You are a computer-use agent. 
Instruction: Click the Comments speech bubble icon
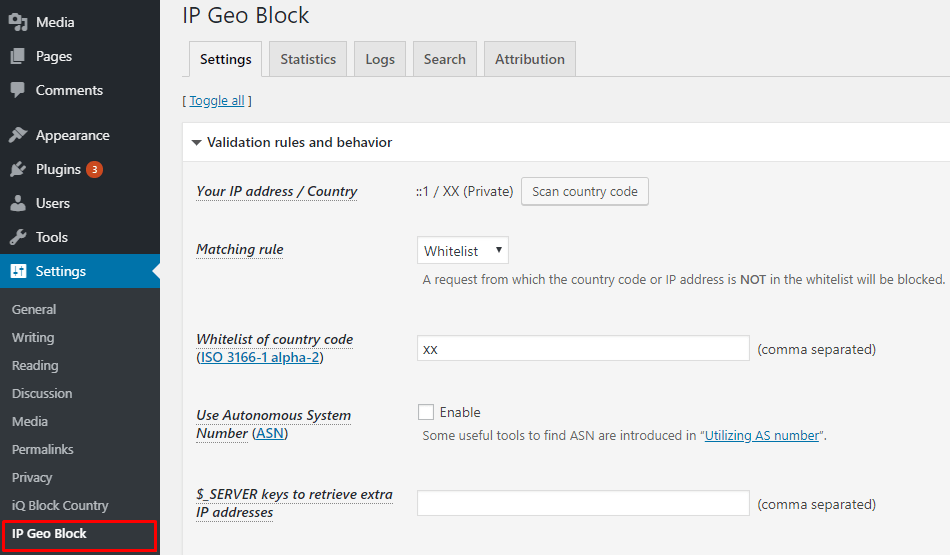18,90
